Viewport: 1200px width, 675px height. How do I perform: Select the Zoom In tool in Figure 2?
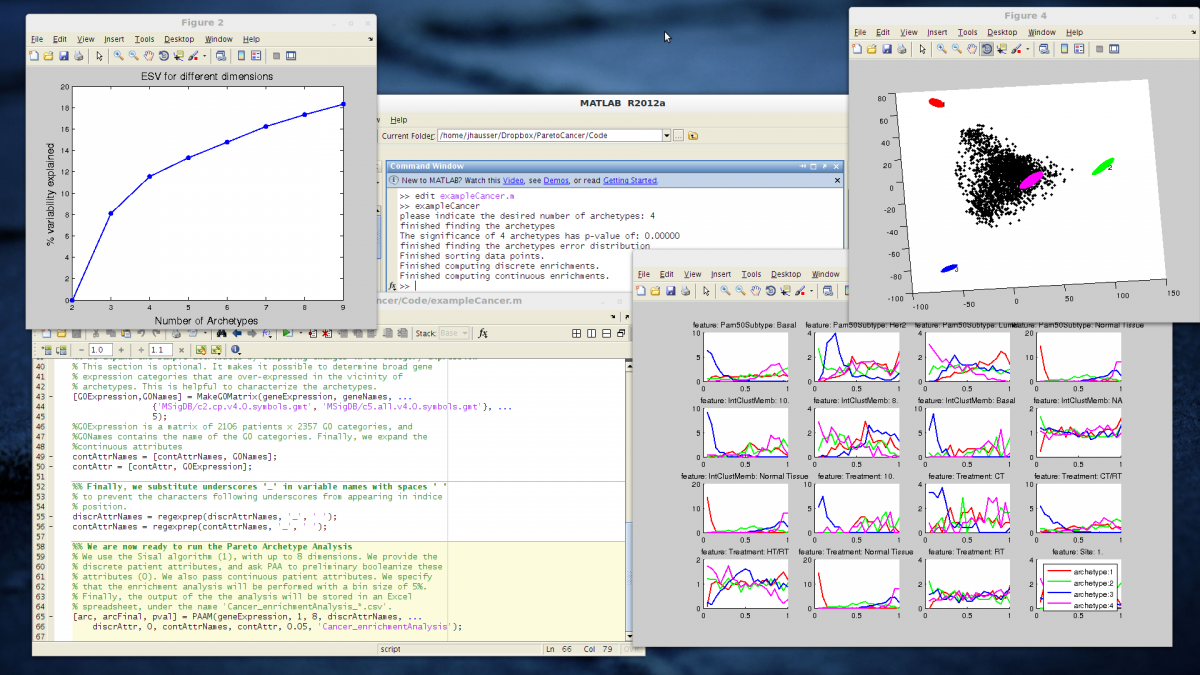tap(118, 56)
